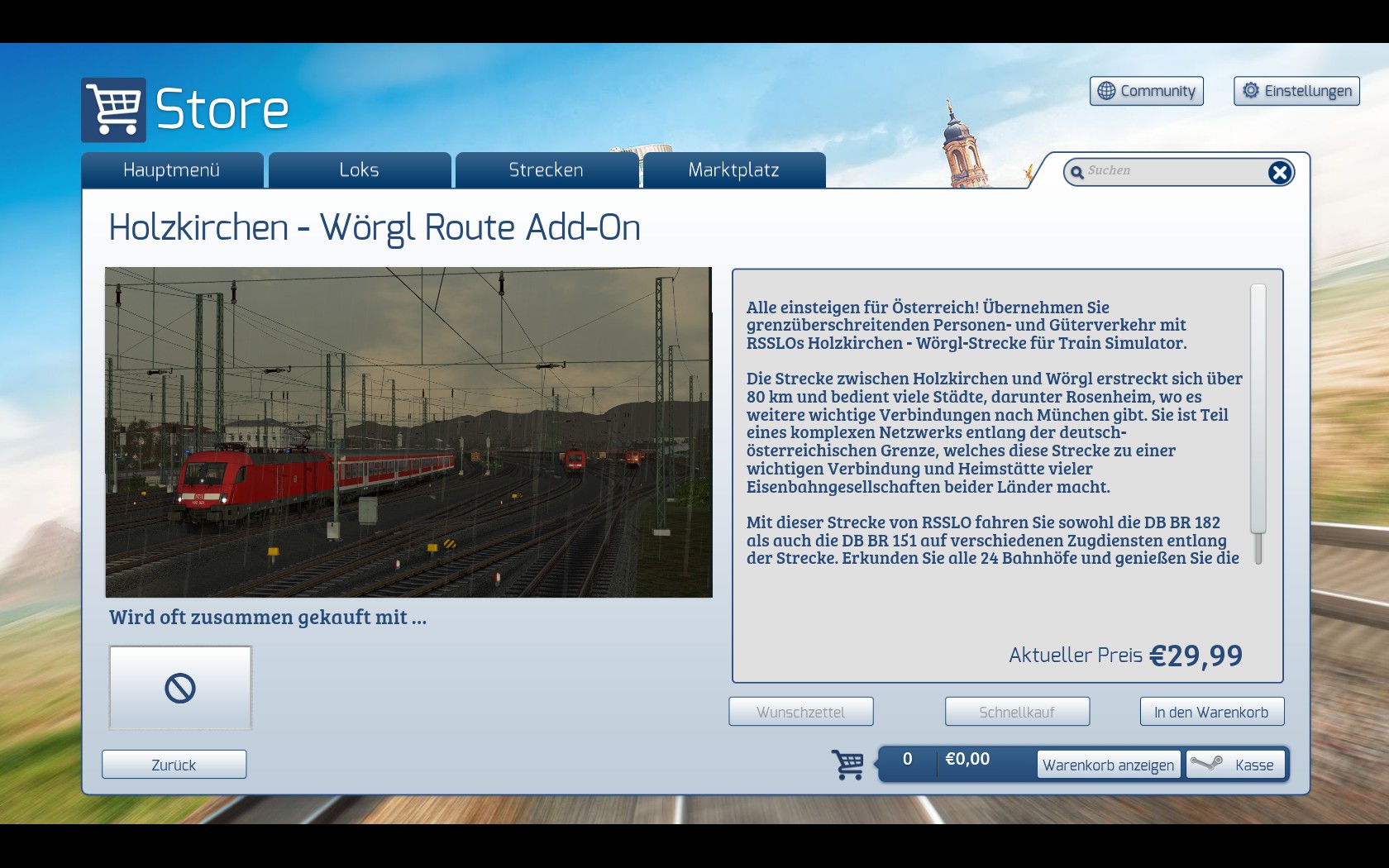
Task: Open Einstellungen settings
Action: [x=1297, y=91]
